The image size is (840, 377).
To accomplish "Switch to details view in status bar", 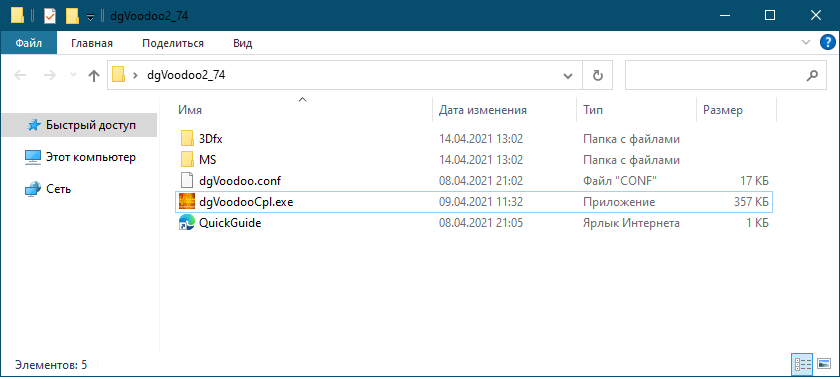I will 802,365.
